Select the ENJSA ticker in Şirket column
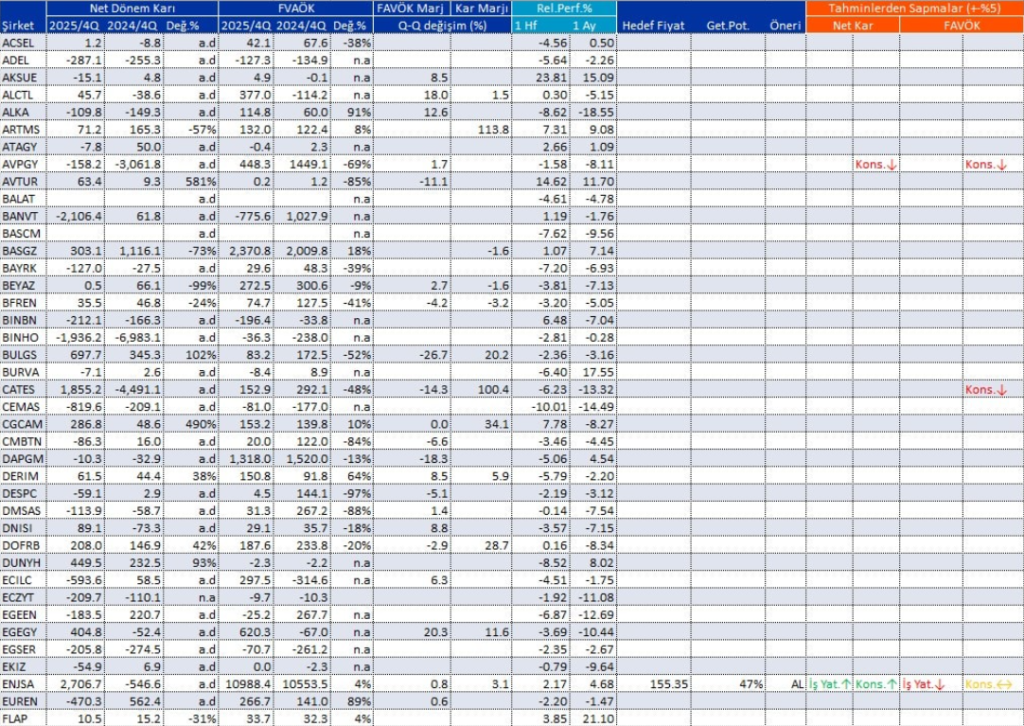The height and width of the screenshot is (726, 1024). (20, 685)
